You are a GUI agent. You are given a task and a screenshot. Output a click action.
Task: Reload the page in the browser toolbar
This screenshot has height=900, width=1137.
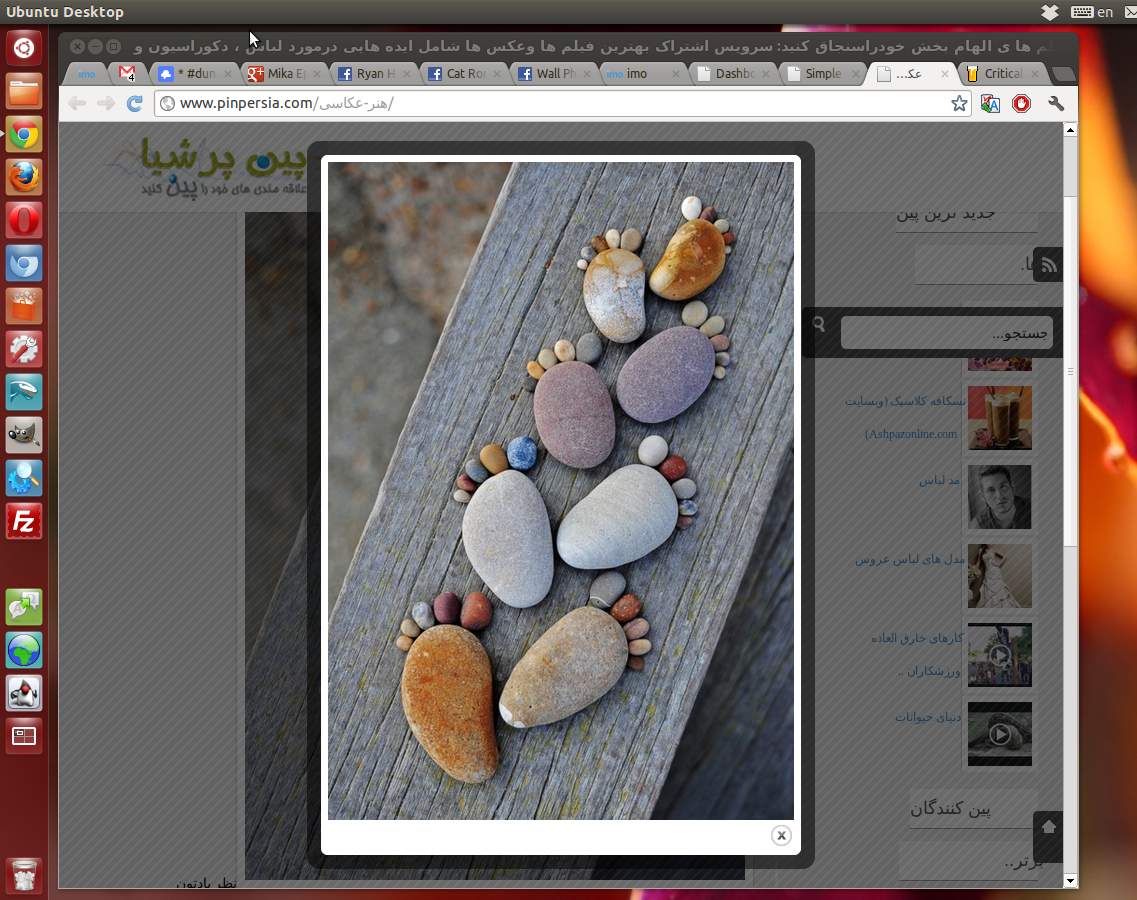[x=134, y=103]
